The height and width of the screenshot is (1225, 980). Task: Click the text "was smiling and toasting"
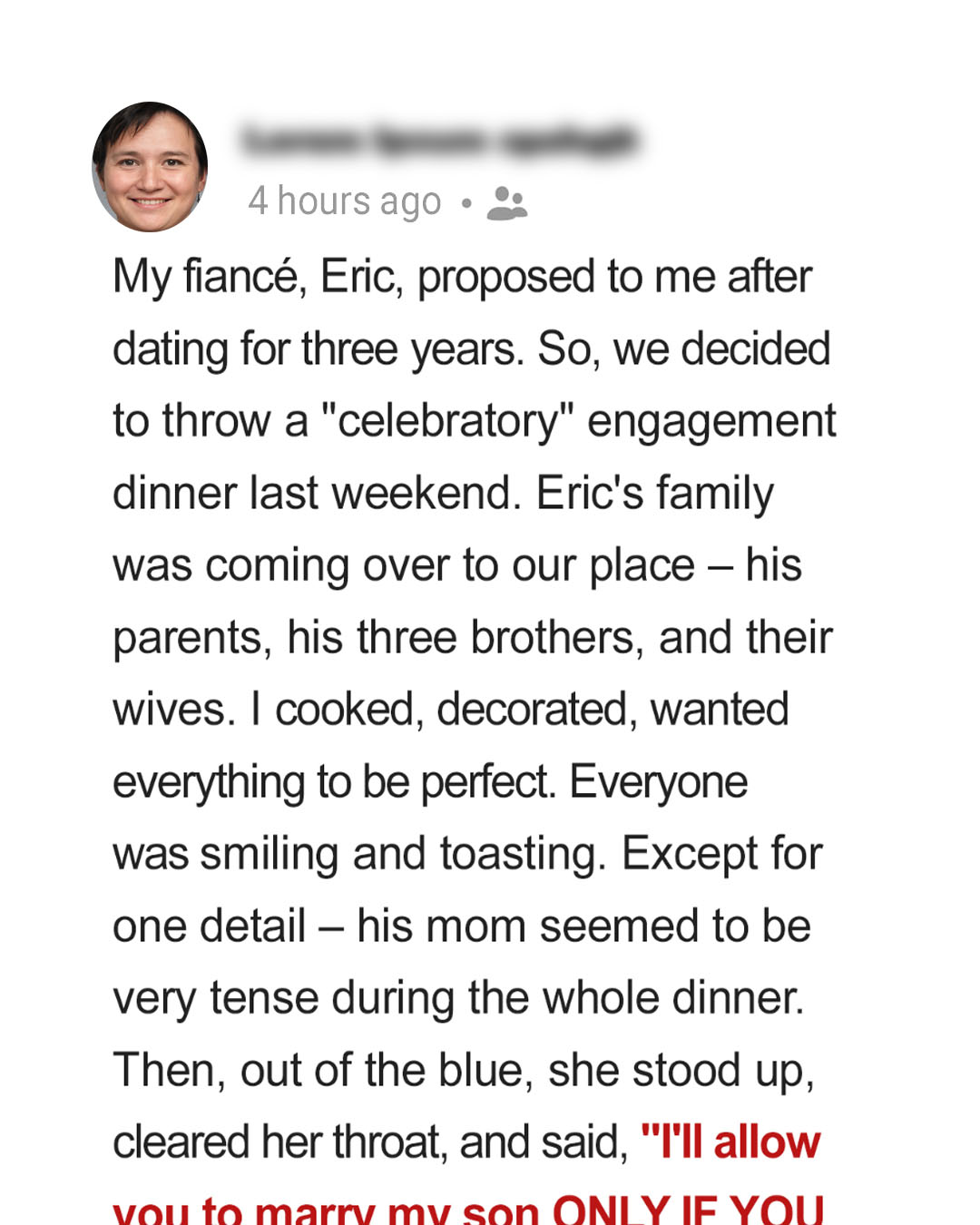(359, 855)
